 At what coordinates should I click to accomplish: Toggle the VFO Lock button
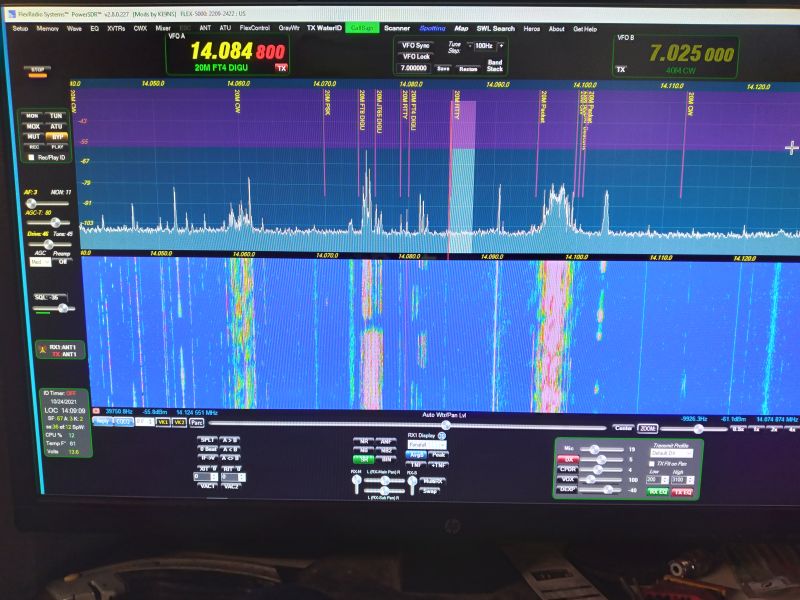416,57
